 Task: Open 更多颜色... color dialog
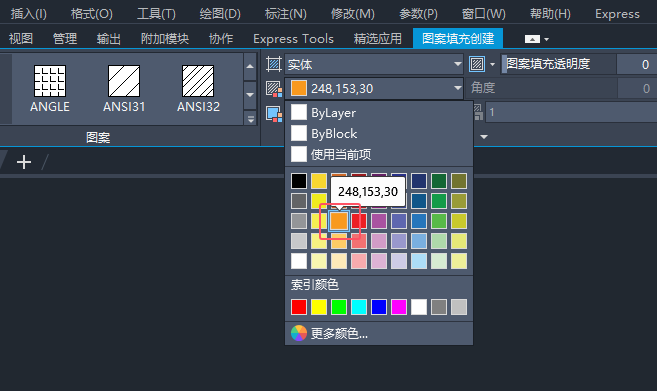pos(379,334)
